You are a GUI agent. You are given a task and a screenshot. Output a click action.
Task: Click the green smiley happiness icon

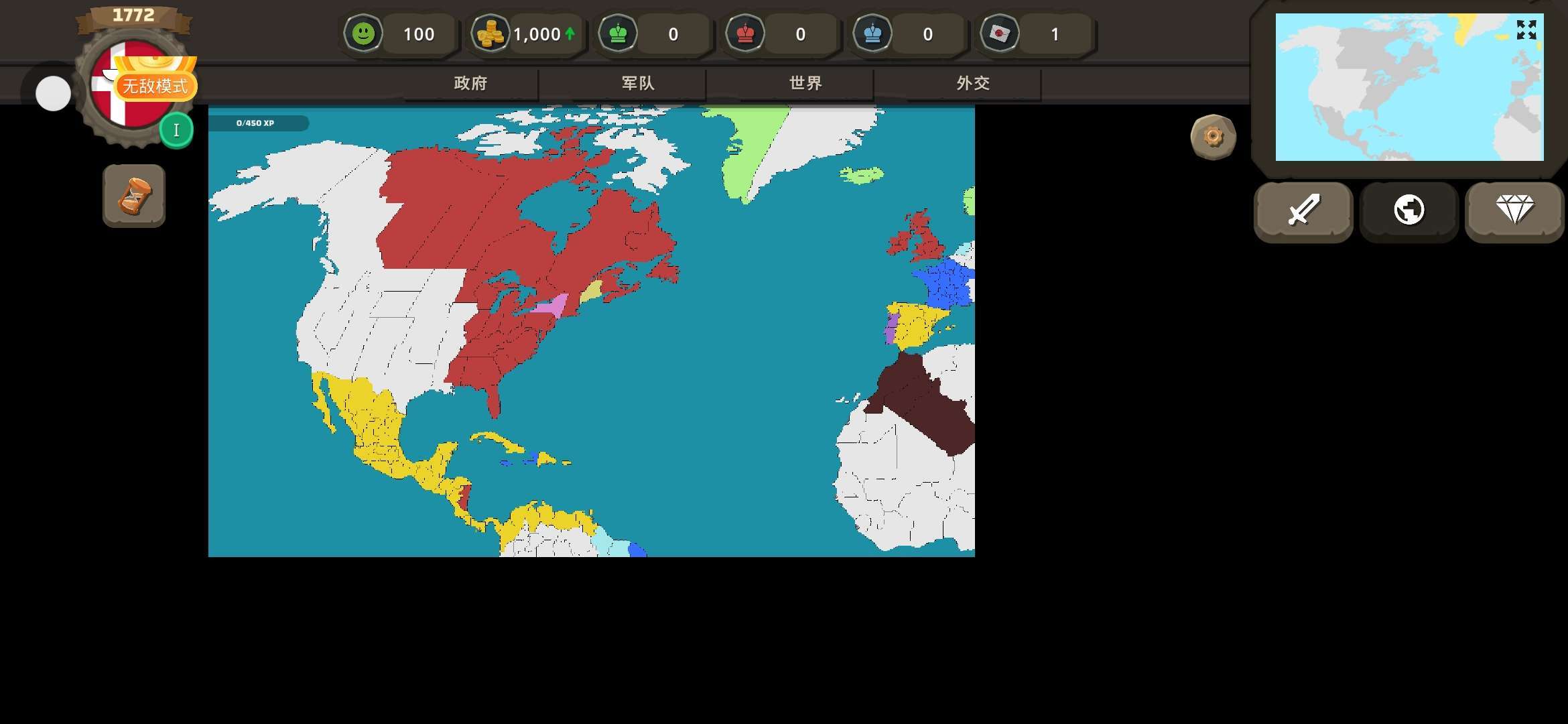(x=363, y=34)
